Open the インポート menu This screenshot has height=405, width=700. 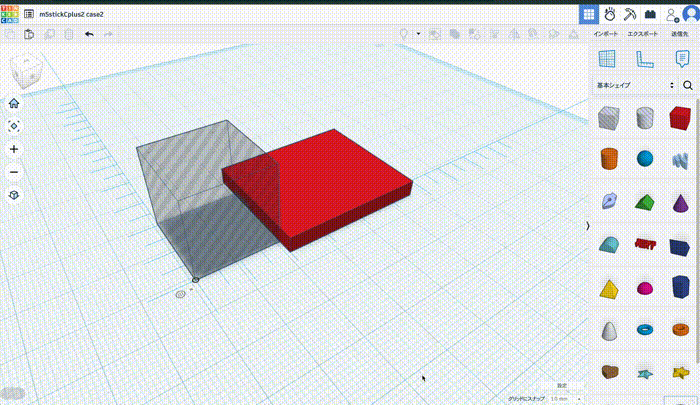(x=605, y=34)
